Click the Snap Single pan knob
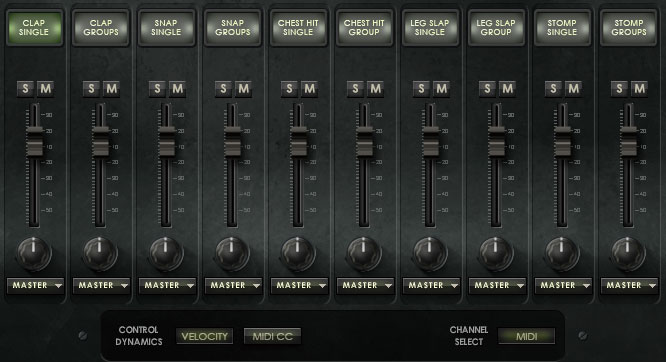666x362 pixels. tap(166, 254)
